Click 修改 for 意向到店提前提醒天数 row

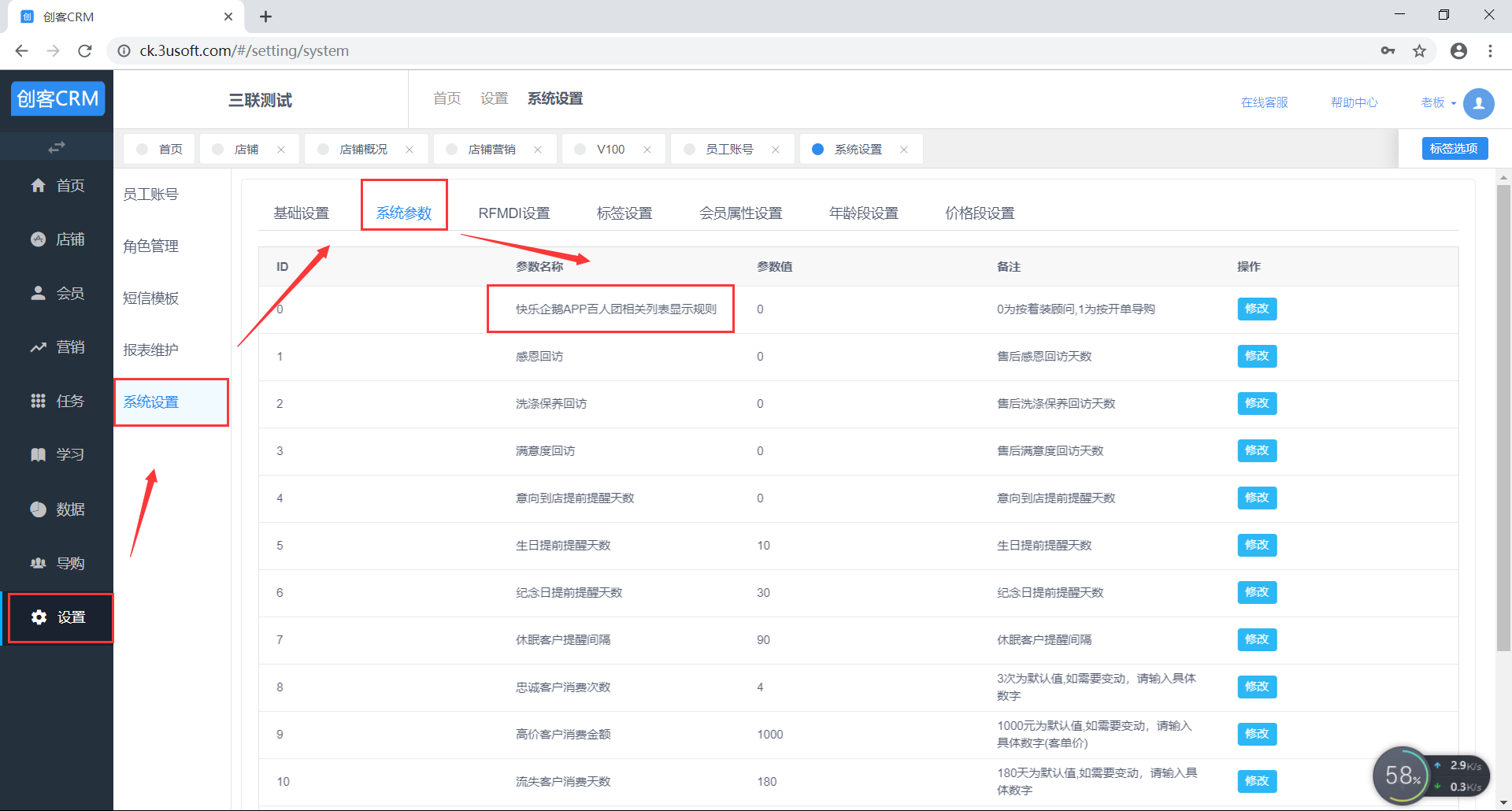(1257, 498)
